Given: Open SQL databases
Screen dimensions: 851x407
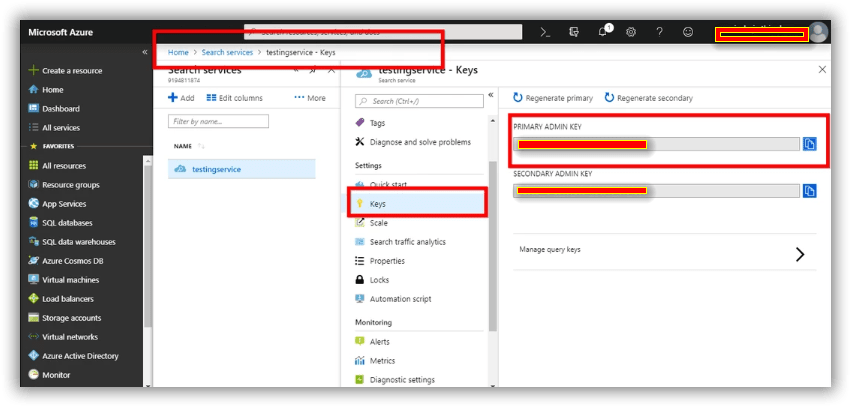Looking at the screenshot, I should tap(60, 222).
